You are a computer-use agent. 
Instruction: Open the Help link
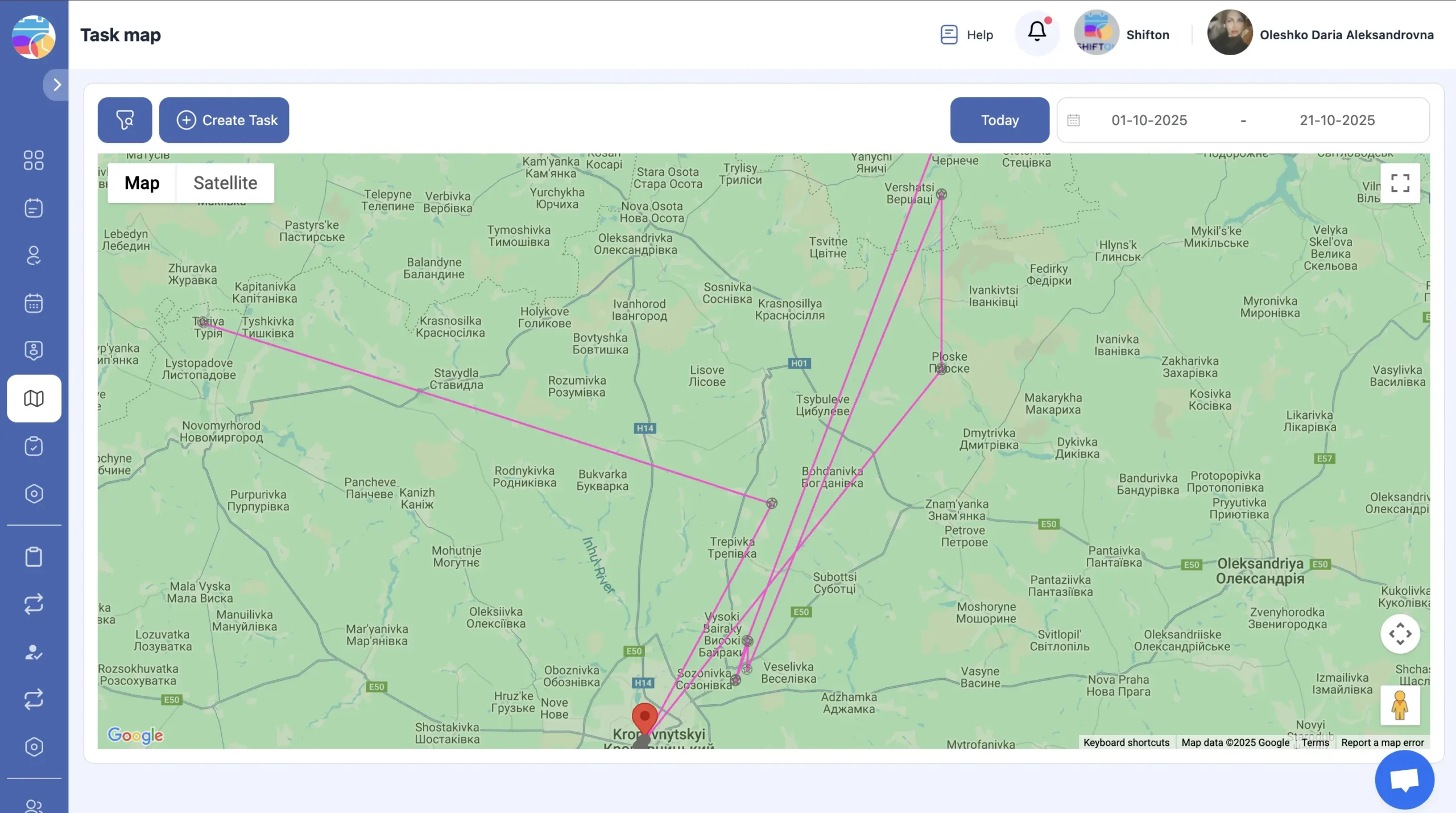point(967,35)
